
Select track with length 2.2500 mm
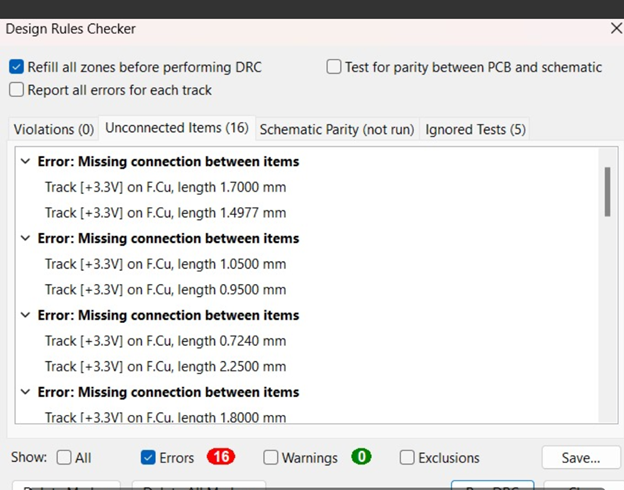(165, 367)
